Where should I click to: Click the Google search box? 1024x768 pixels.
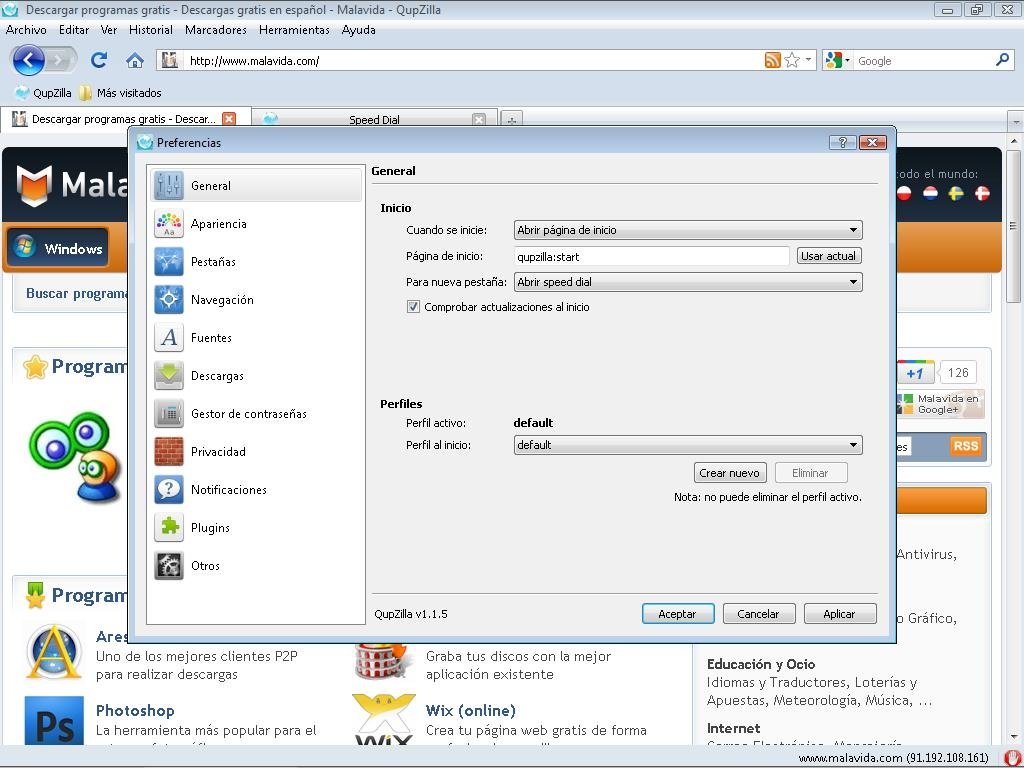[924, 61]
